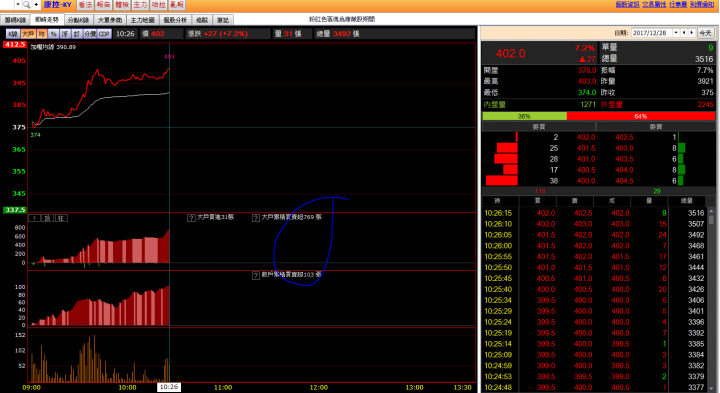Click the 今天 today button

coord(705,33)
